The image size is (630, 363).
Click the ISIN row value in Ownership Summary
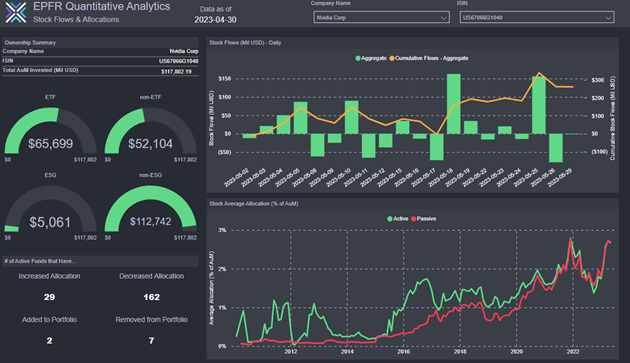179,61
